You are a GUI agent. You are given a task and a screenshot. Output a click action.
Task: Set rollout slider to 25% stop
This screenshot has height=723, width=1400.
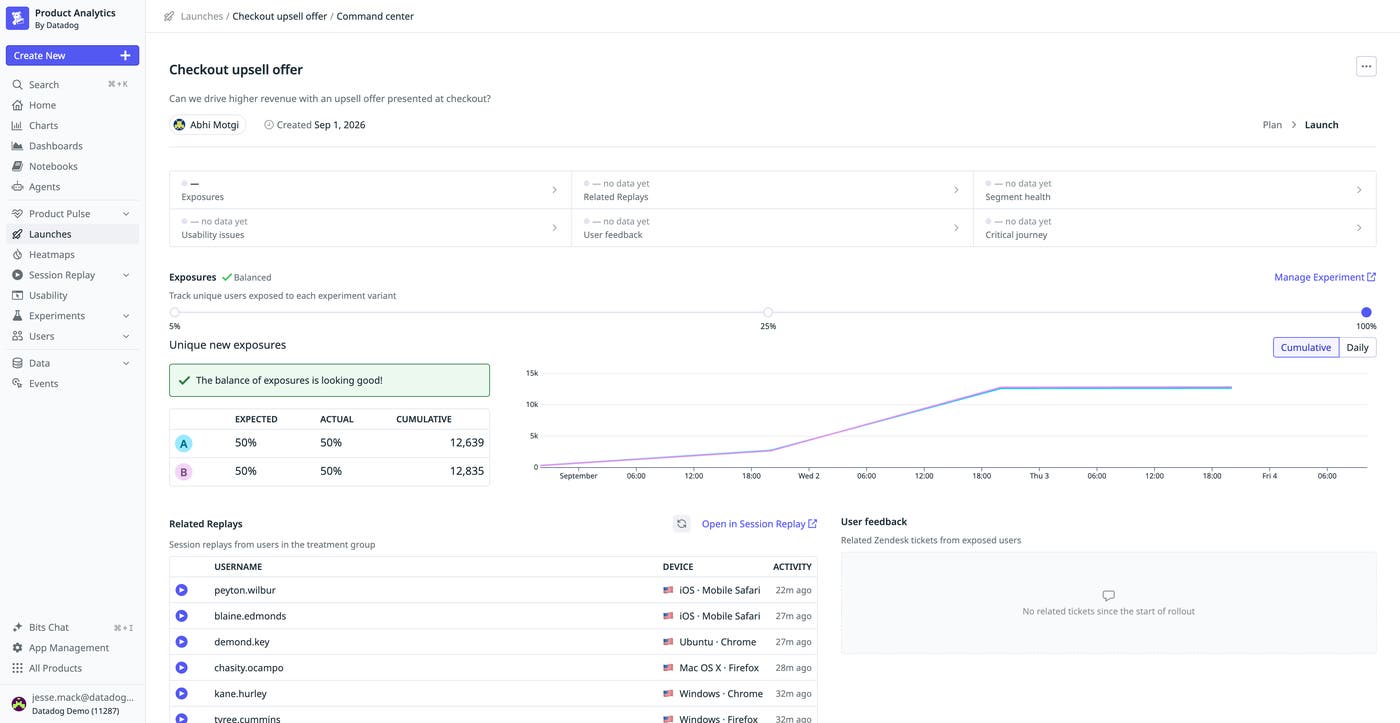tap(768, 312)
